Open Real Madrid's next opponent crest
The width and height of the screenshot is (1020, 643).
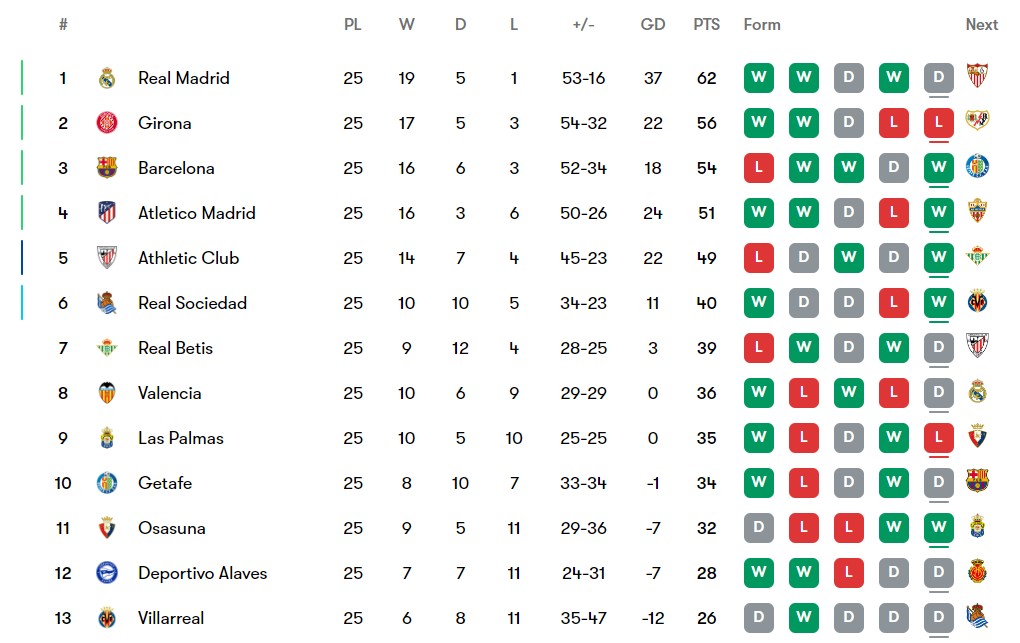(x=977, y=75)
